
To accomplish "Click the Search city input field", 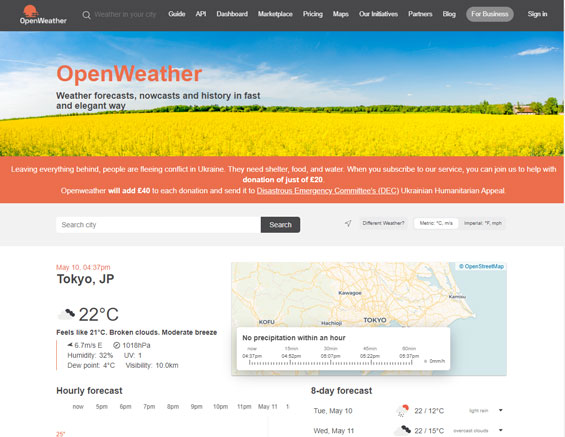I will (159, 225).
